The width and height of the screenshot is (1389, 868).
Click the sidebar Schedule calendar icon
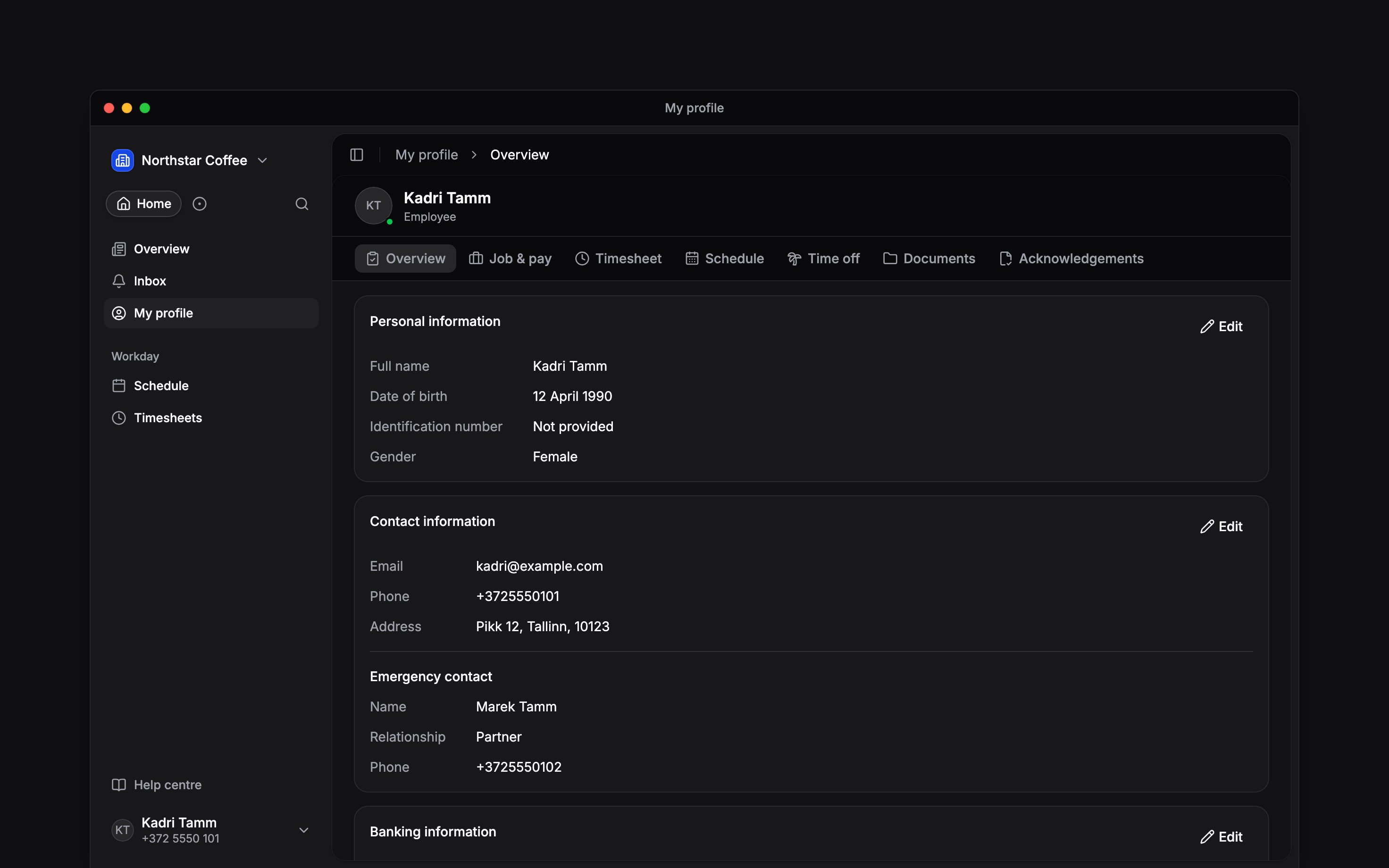point(119,386)
